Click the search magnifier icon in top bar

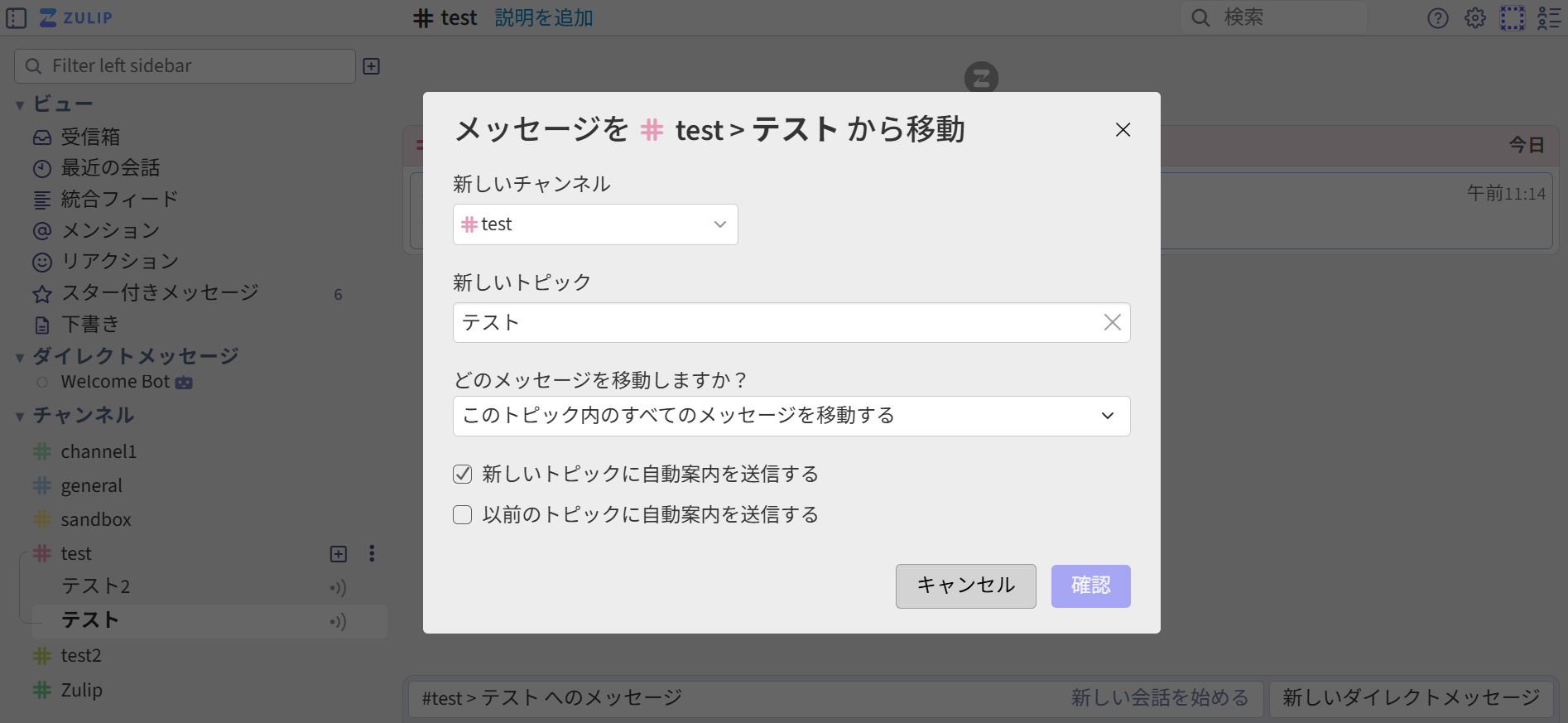[x=1200, y=17]
